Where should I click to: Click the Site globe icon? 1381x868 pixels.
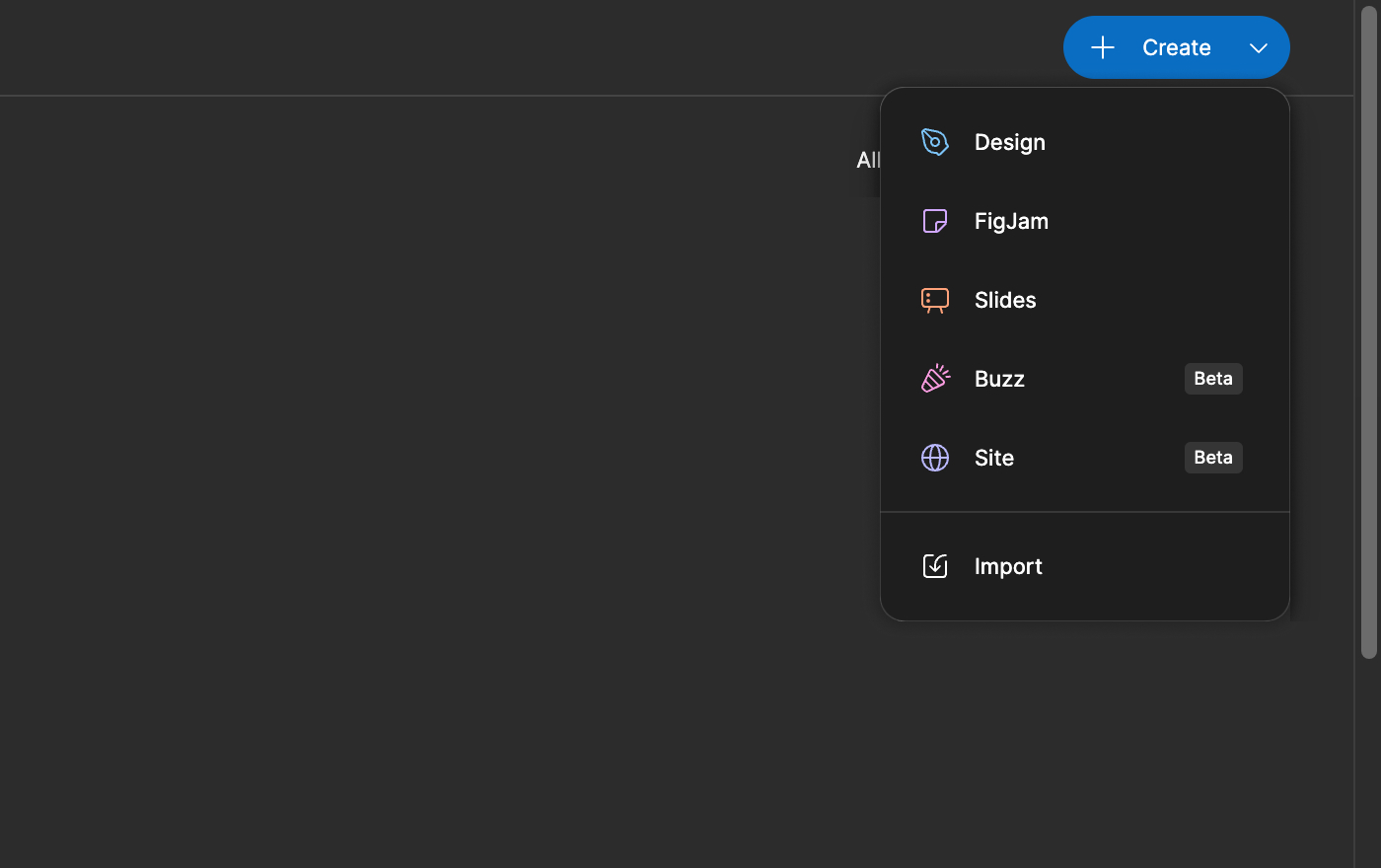coord(935,458)
